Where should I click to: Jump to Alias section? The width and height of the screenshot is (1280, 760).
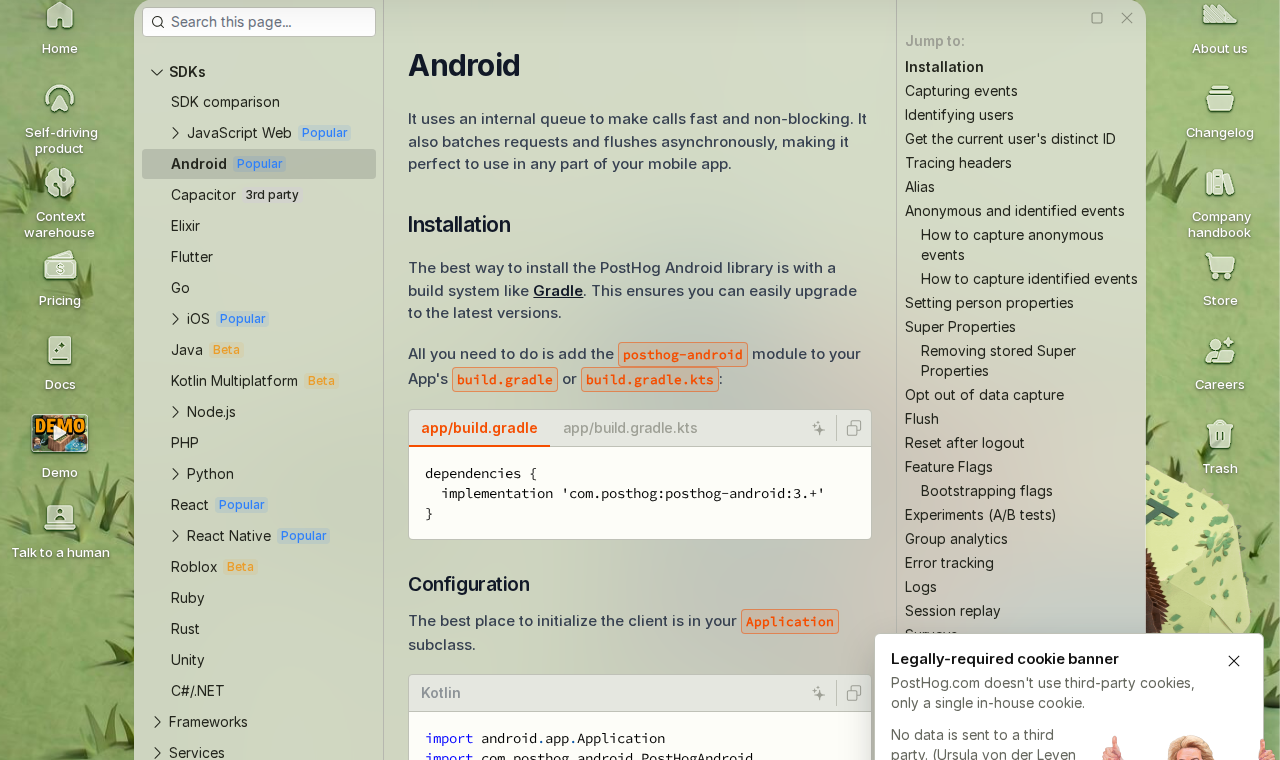pyautogui.click(x=920, y=187)
